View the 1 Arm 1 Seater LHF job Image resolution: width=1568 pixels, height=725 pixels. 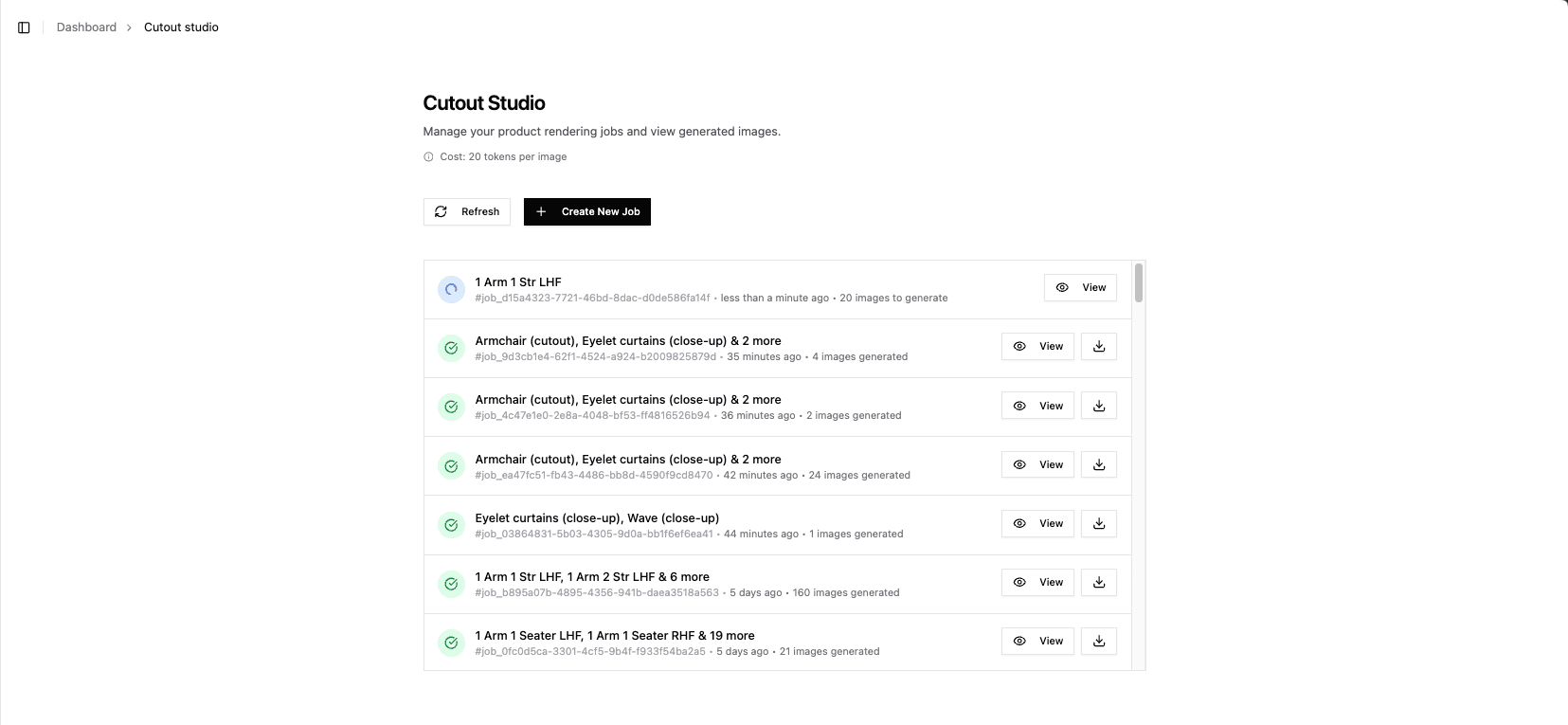pyautogui.click(x=1037, y=641)
